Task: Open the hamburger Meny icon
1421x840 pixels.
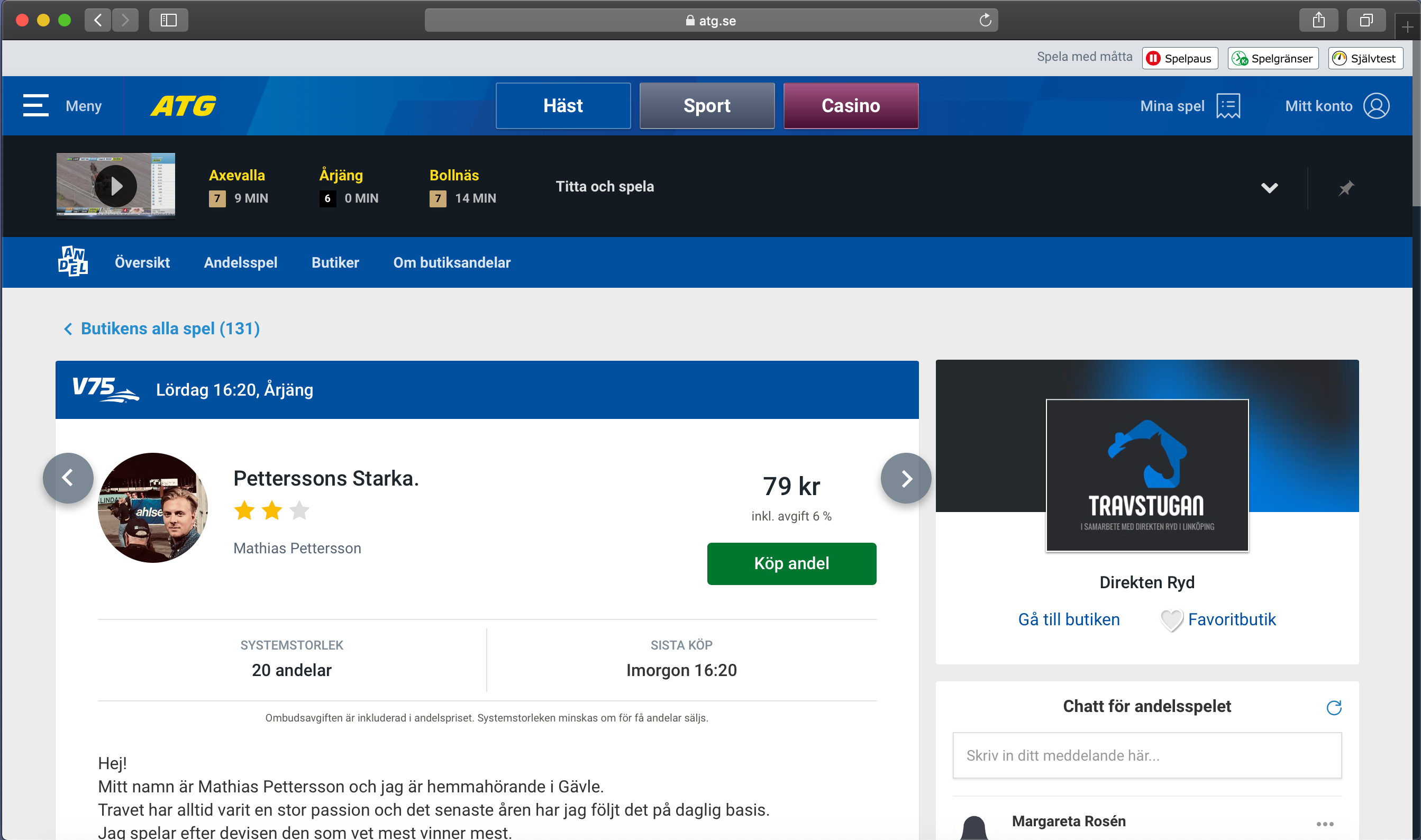Action: coord(35,106)
